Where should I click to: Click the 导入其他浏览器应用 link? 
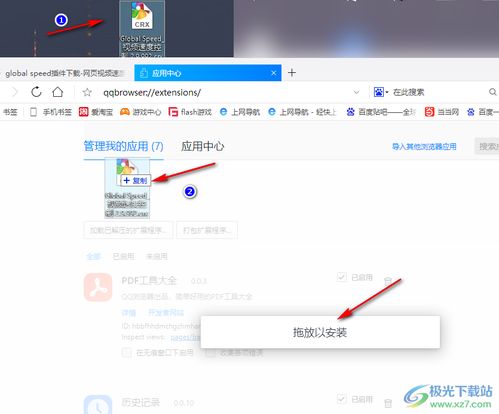[424, 146]
